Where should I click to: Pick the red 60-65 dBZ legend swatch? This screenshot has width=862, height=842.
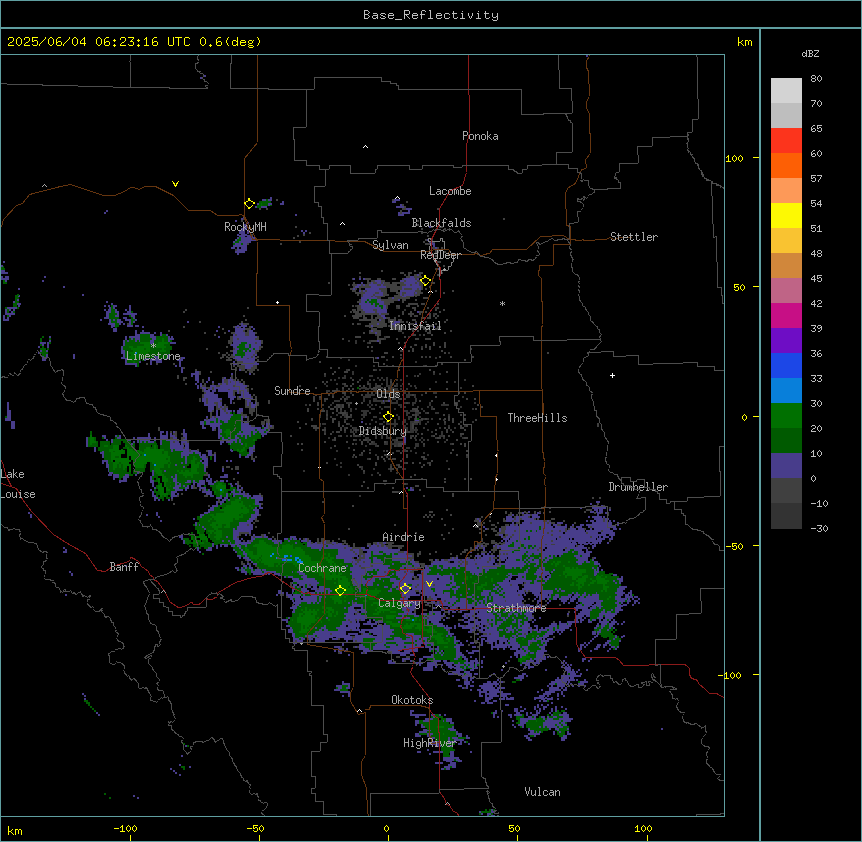786,141
